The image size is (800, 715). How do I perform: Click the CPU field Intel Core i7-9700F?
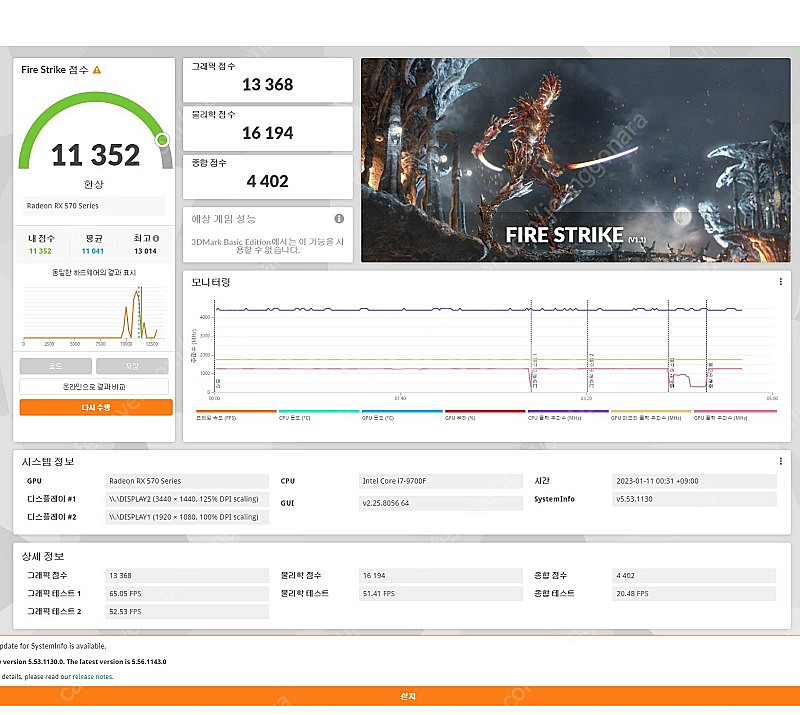coord(441,481)
